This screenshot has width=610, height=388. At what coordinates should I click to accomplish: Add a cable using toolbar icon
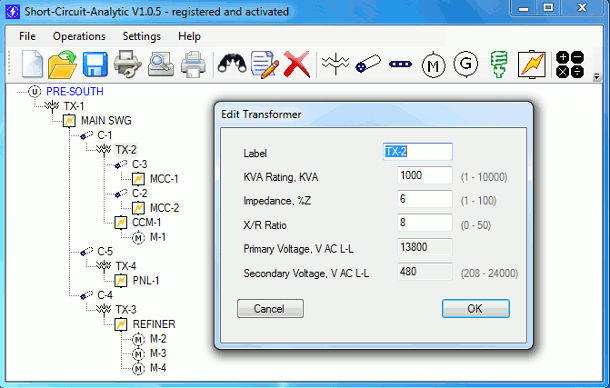pos(368,64)
